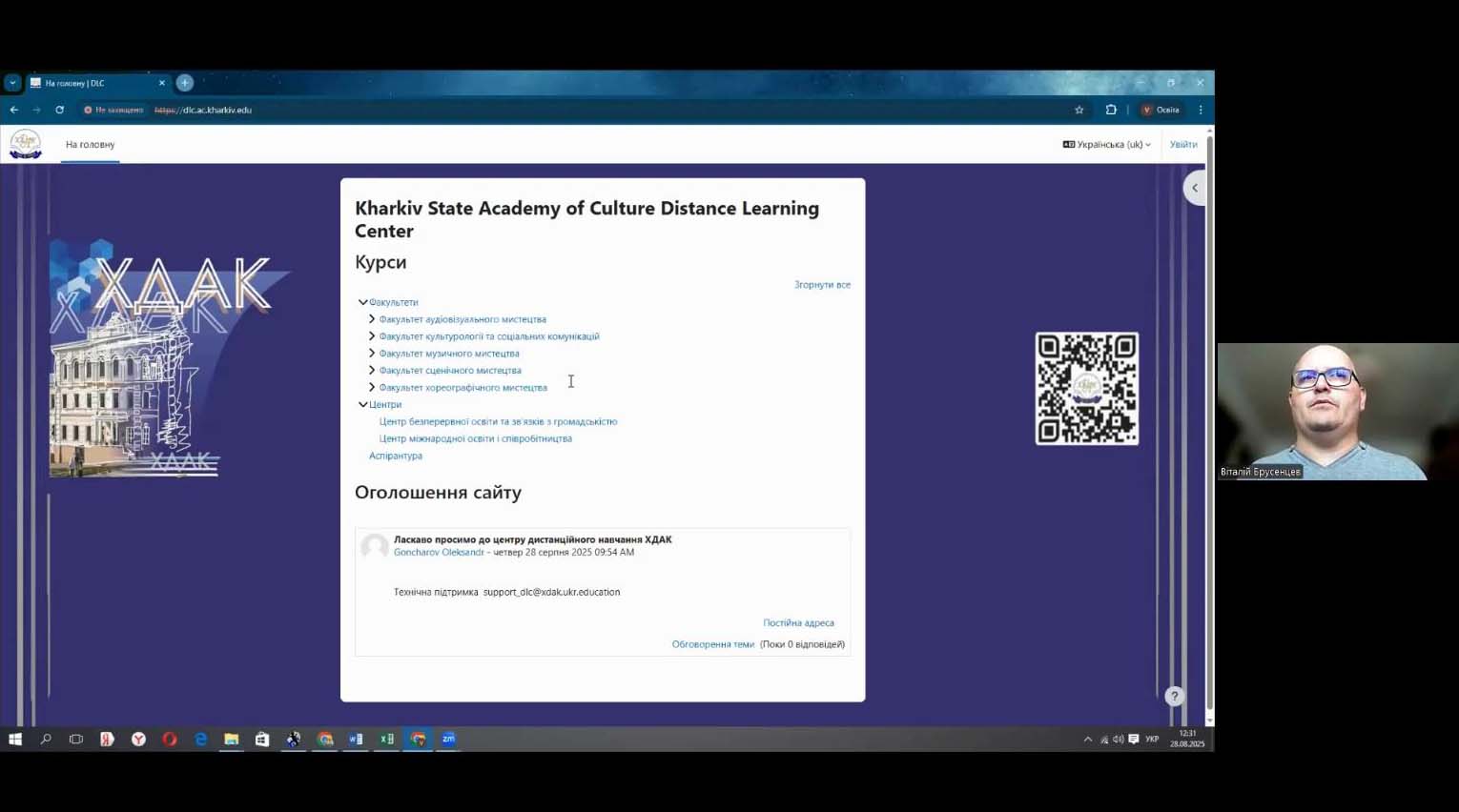1459x812 pixels.
Task: Reload the current page
Action: (59, 110)
